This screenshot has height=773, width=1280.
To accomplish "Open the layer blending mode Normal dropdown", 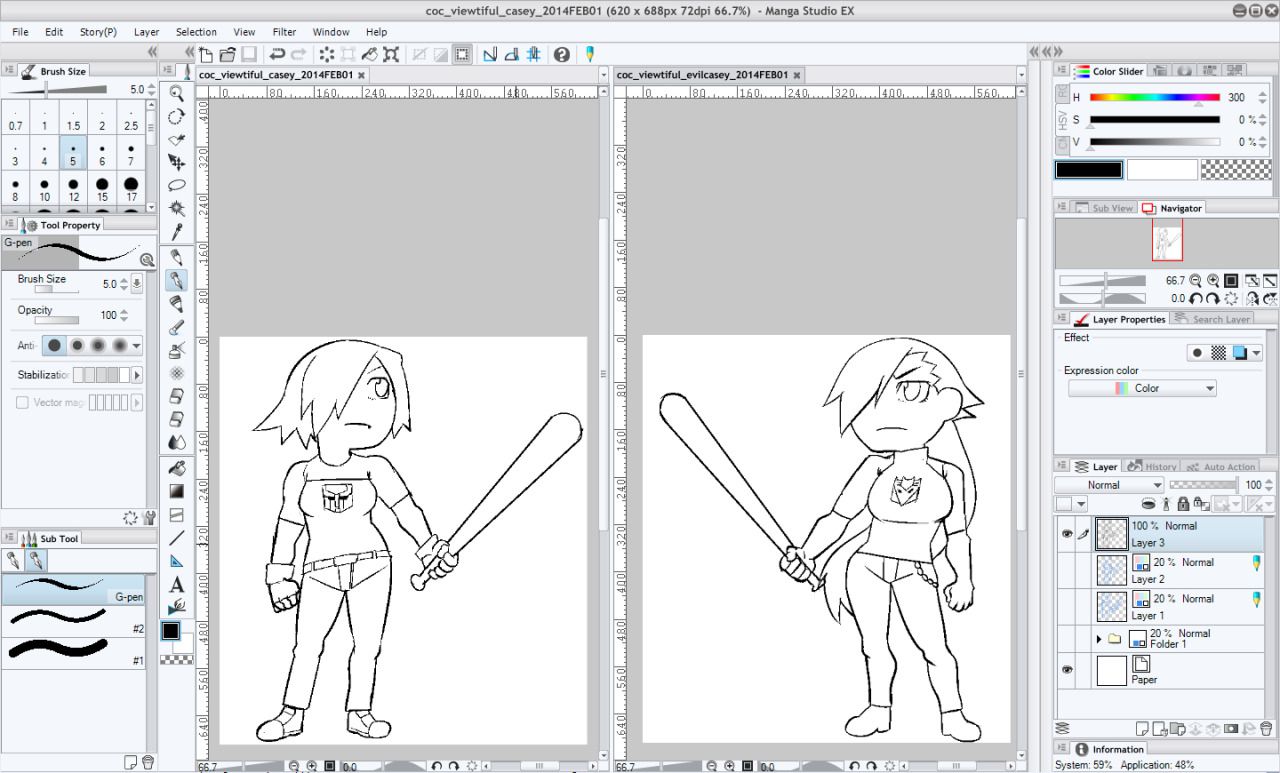I will (1109, 485).
